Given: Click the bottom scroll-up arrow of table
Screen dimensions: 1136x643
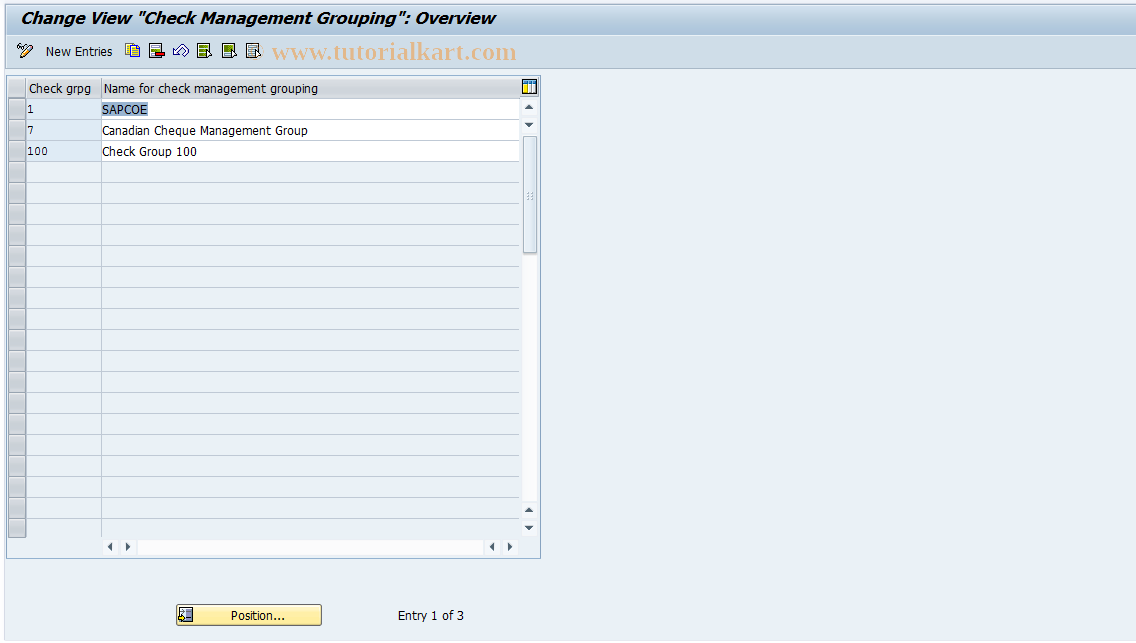Looking at the screenshot, I should (530, 510).
